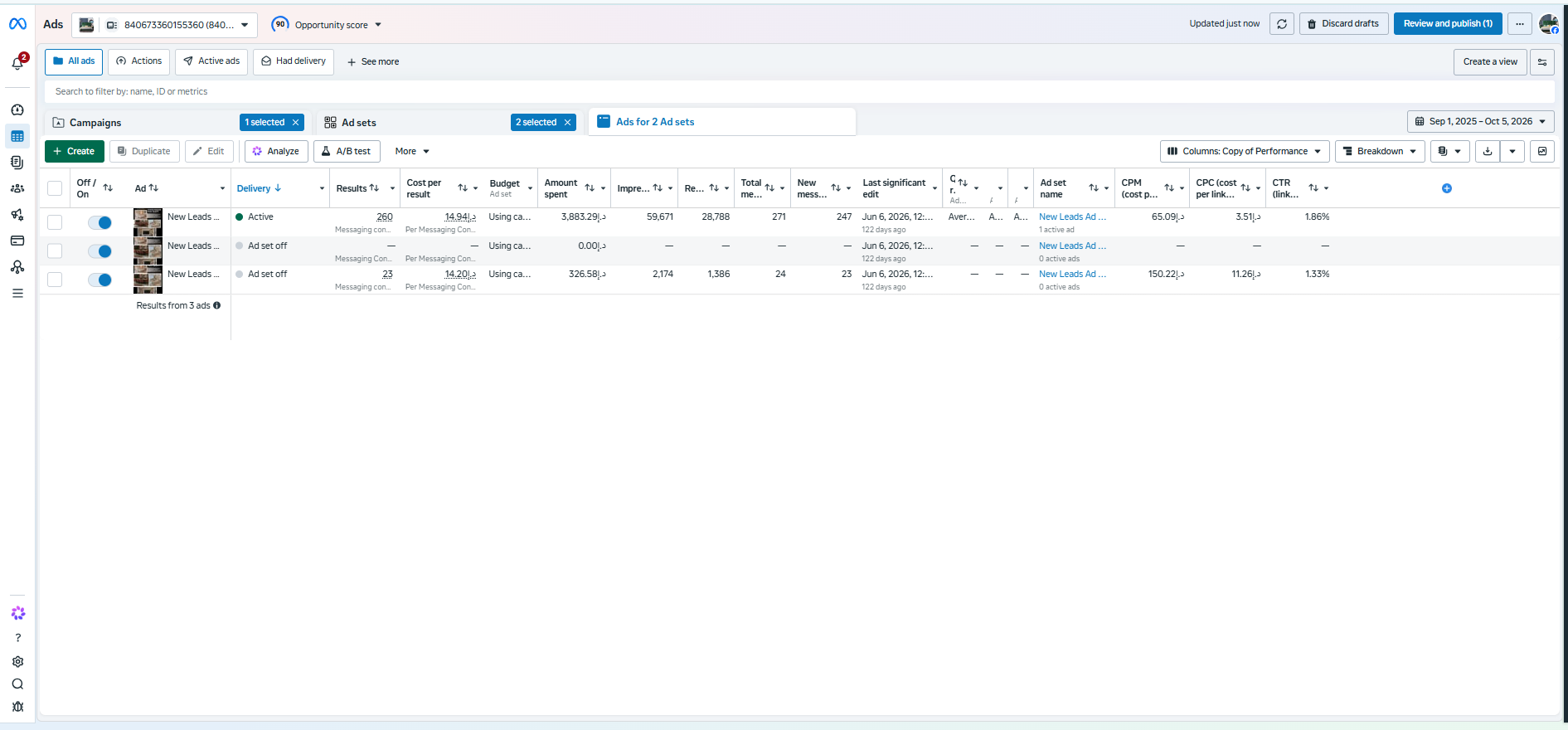Click the profile avatar

click(1549, 24)
